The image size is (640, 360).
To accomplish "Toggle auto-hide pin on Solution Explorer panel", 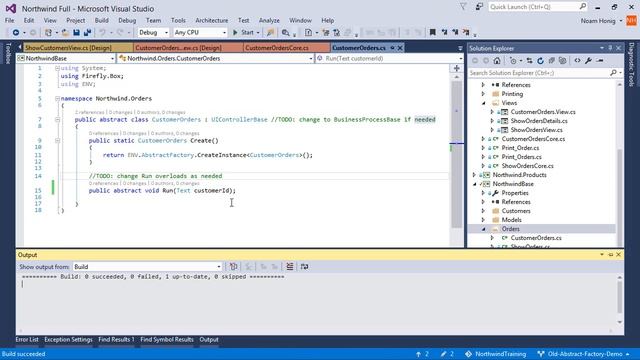I will click(x=611, y=48).
